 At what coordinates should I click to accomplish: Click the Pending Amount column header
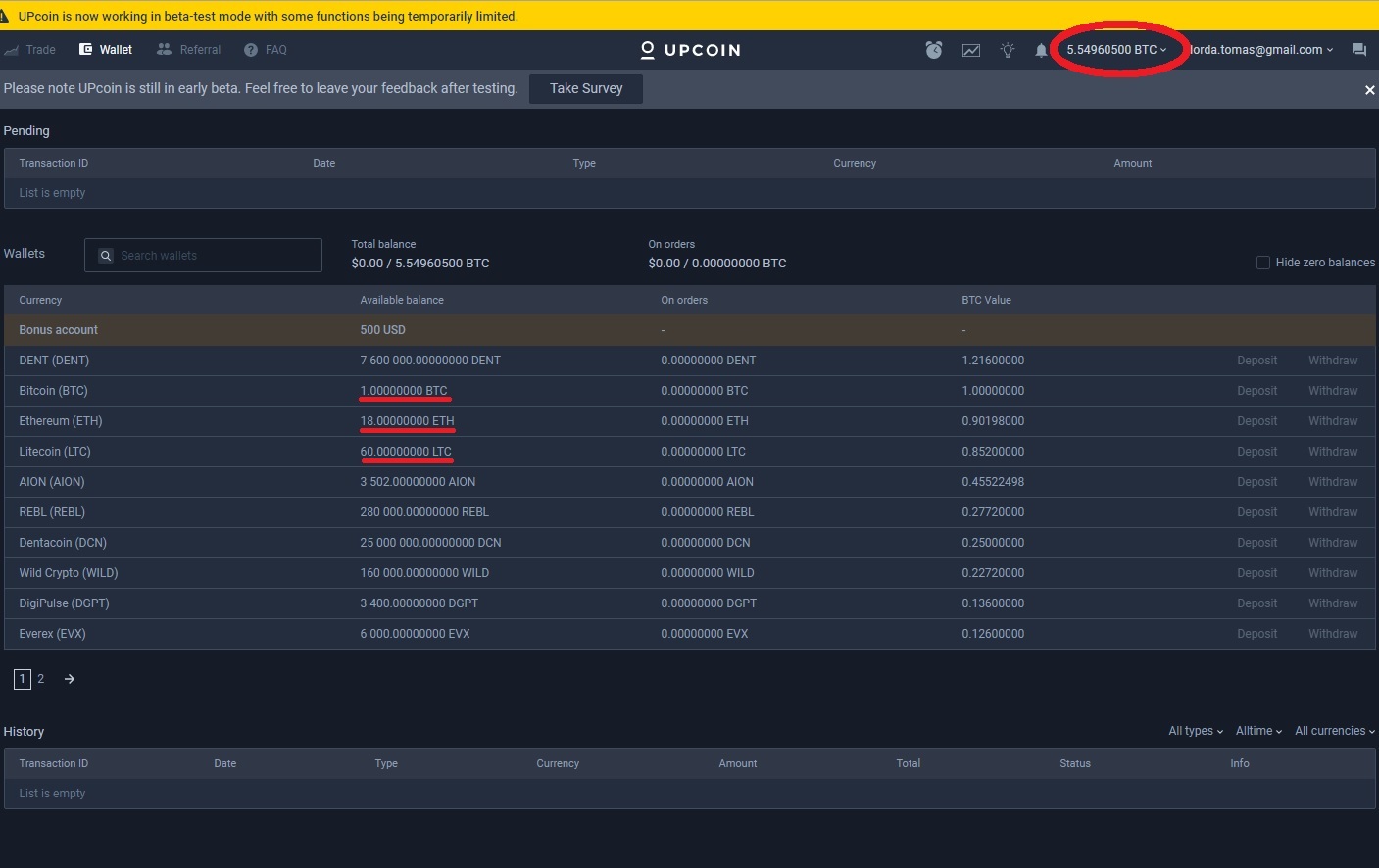(1133, 164)
